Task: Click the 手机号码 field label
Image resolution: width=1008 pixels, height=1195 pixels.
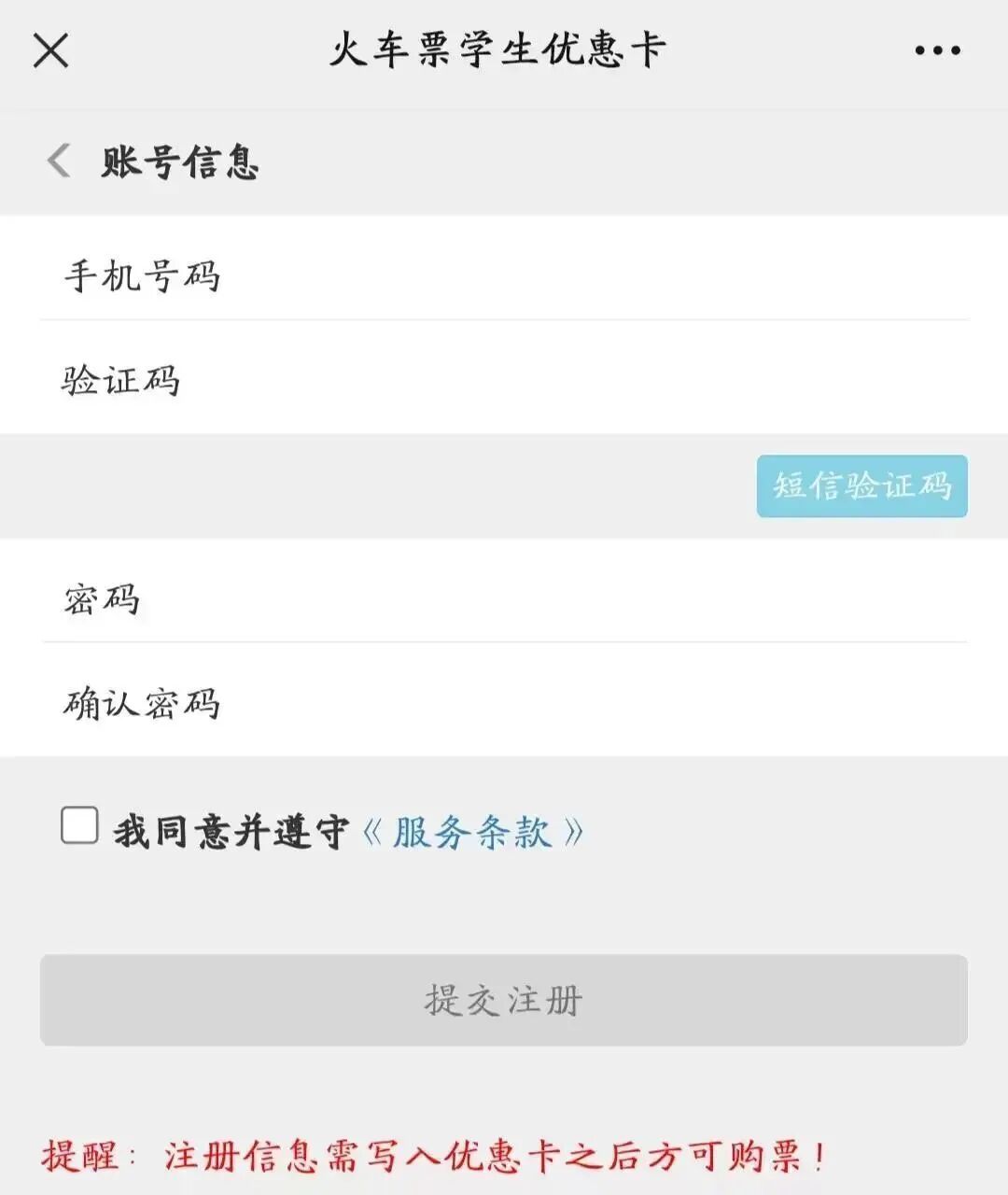Action: click(142, 276)
